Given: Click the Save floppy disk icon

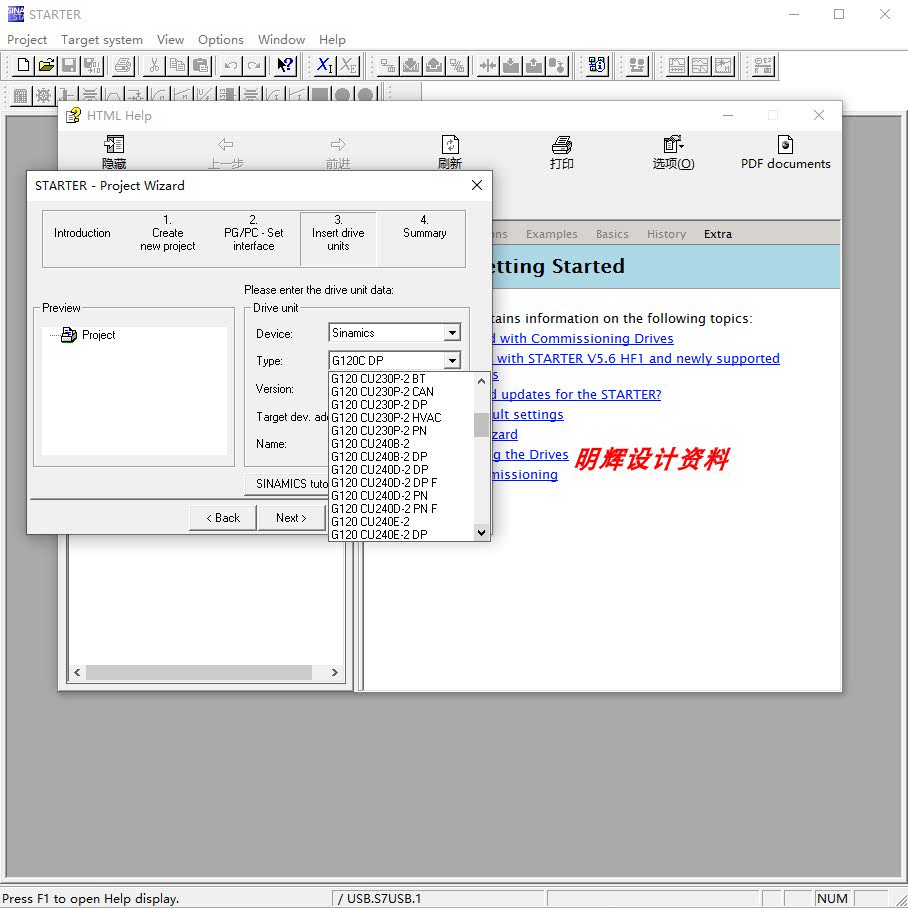Looking at the screenshot, I should 69,65.
